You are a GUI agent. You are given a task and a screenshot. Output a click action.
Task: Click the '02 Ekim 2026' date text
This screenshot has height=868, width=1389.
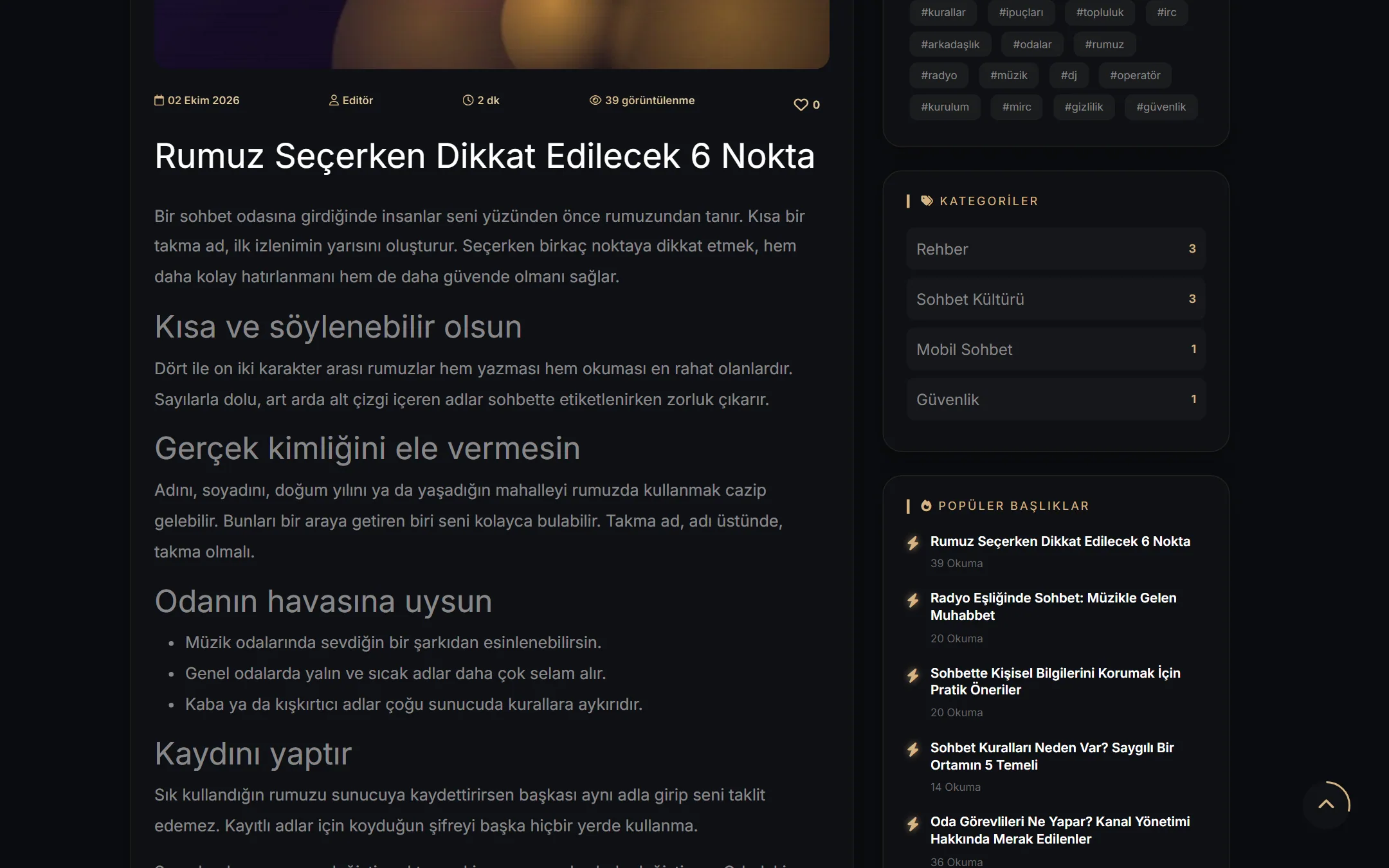click(203, 100)
